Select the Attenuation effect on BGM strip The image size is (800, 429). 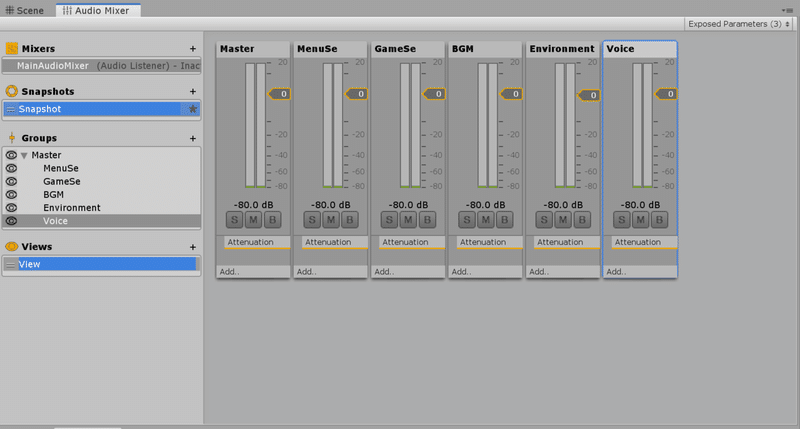(x=489, y=242)
